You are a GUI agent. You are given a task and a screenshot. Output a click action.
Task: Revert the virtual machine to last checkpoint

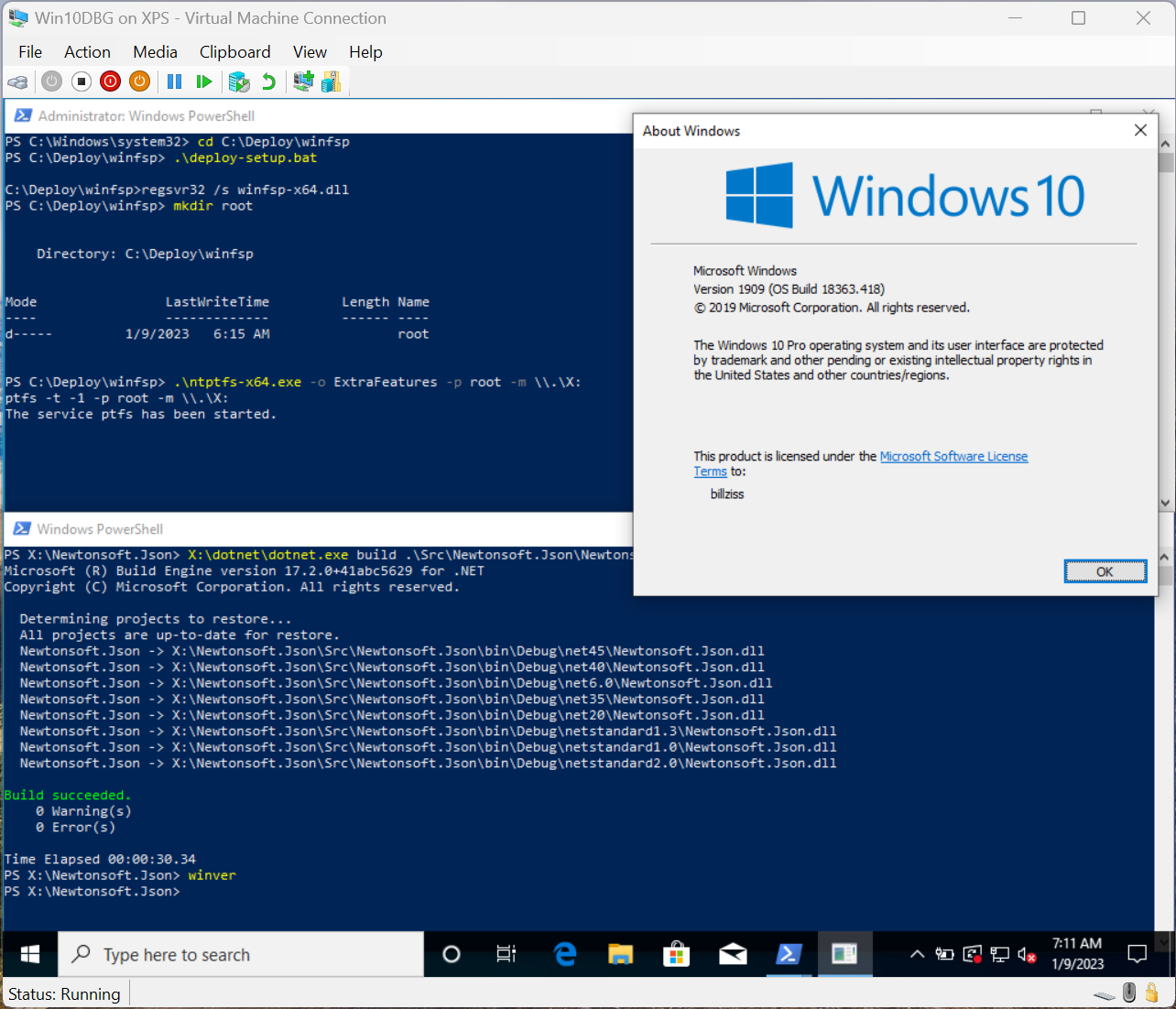269,81
